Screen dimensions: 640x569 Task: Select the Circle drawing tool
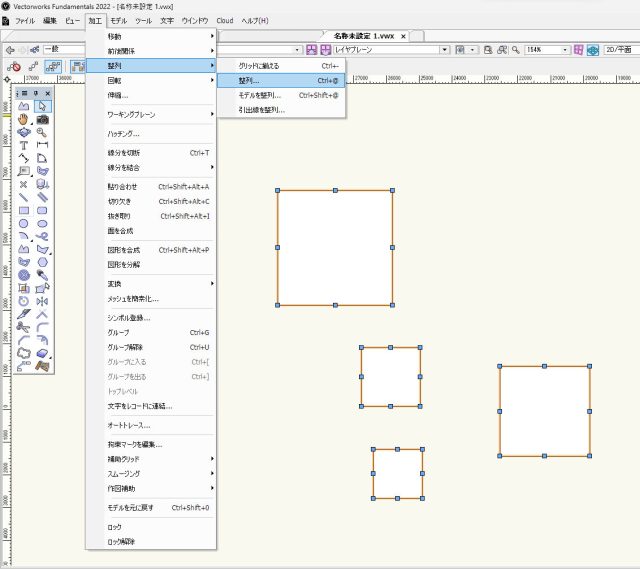[x=24, y=223]
